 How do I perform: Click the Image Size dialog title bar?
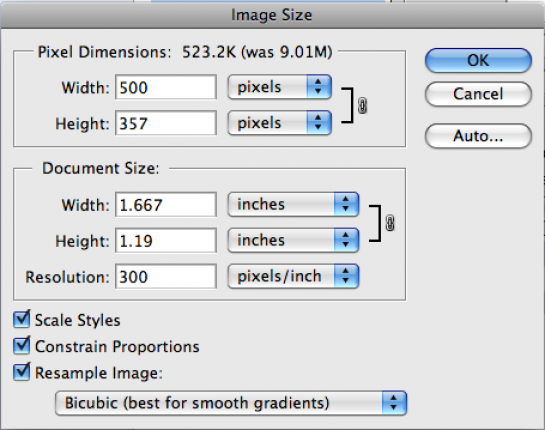[272, 15]
